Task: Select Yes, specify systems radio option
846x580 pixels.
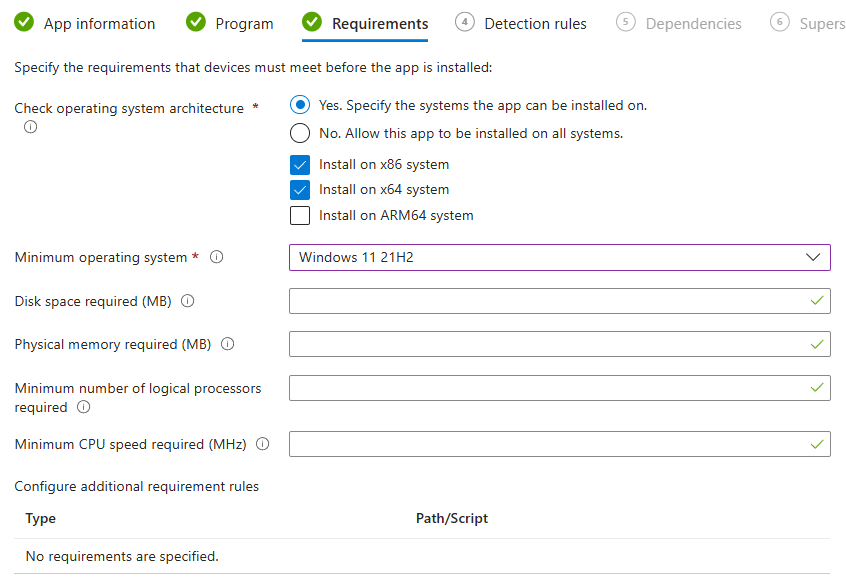Action: point(300,105)
